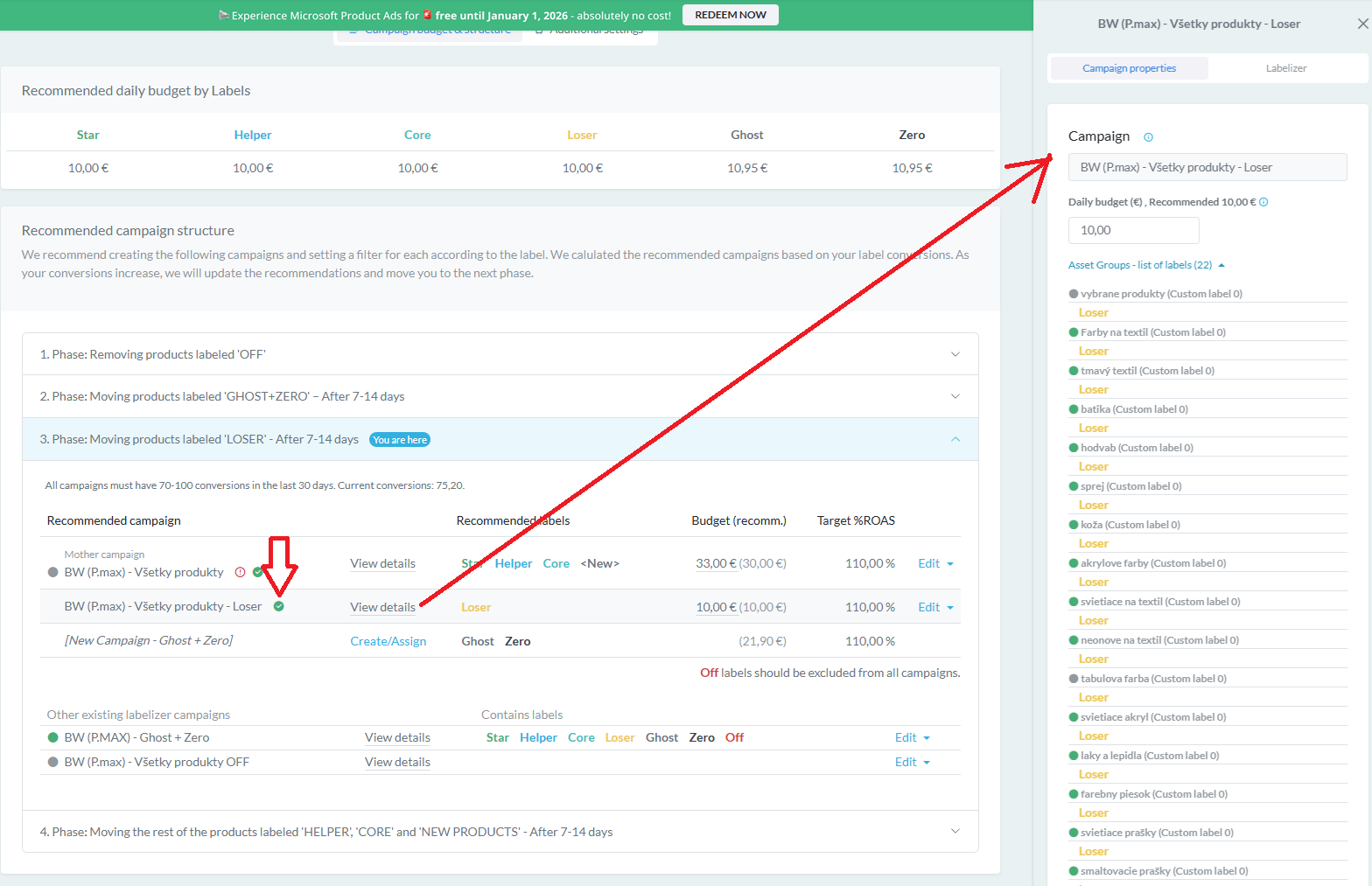Click green status dot of Farby na textil
This screenshot has height=886, width=1372.
point(1074,332)
